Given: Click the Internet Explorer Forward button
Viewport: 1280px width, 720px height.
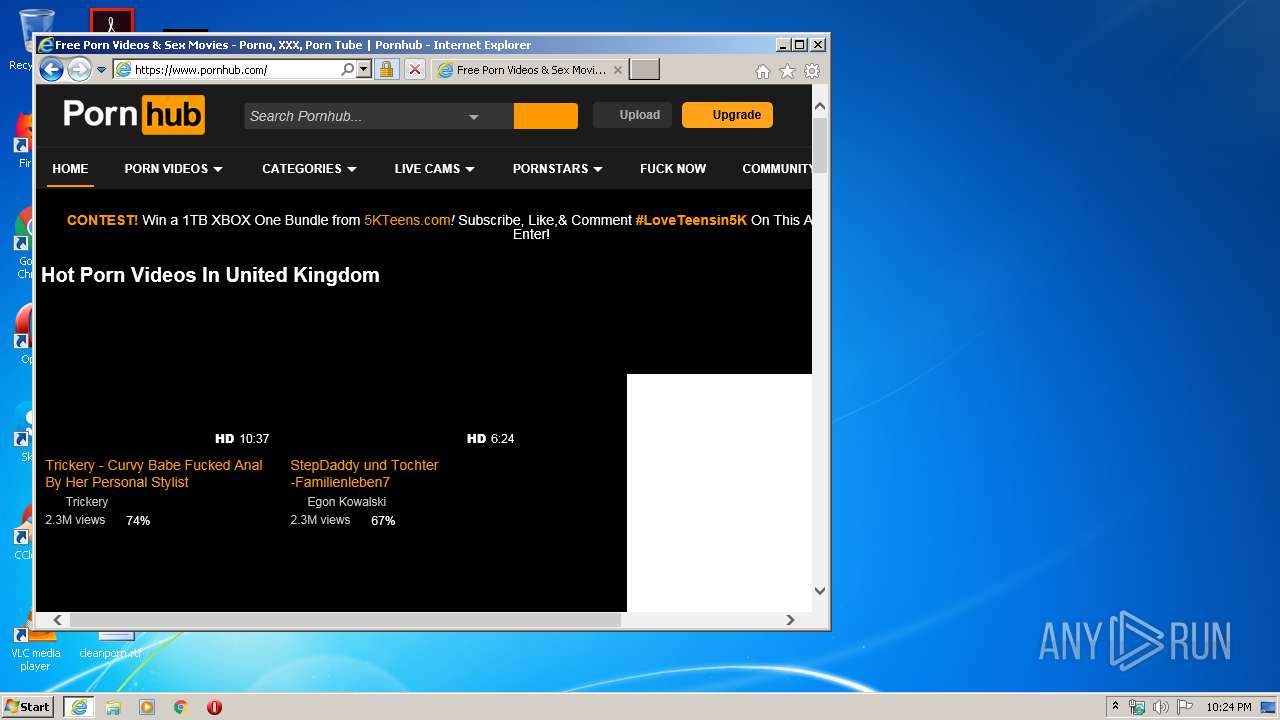Looking at the screenshot, I should click(x=79, y=69).
